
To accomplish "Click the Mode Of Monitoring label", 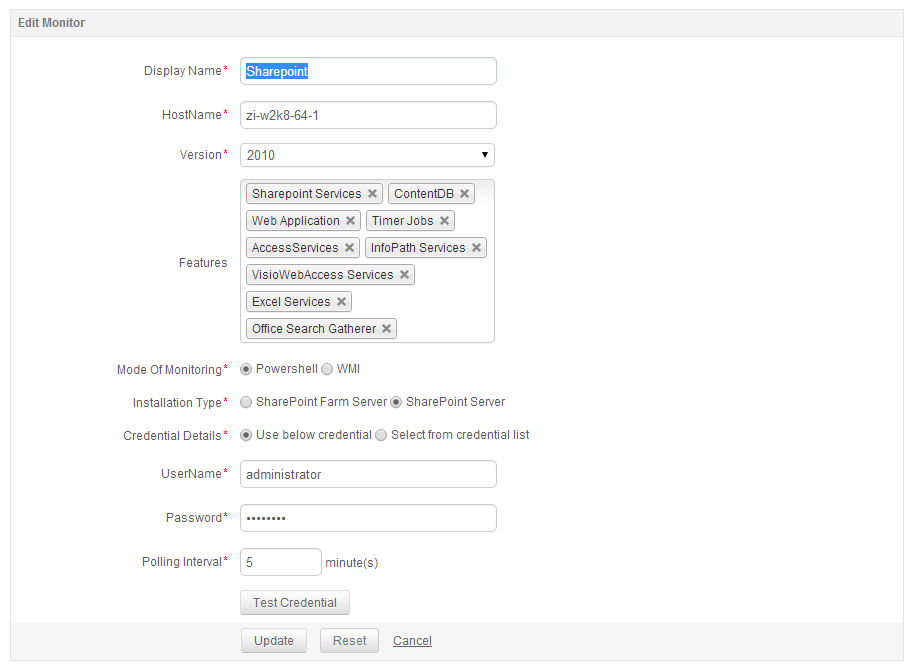I will [169, 370].
